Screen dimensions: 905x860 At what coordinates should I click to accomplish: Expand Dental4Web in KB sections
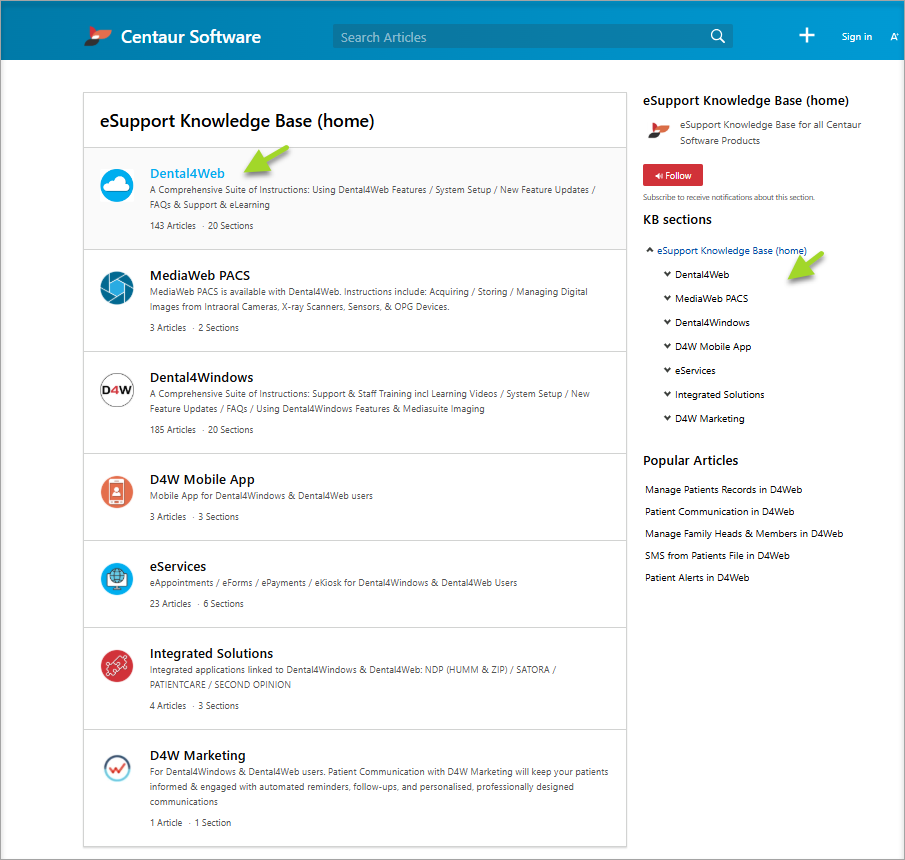coord(667,274)
